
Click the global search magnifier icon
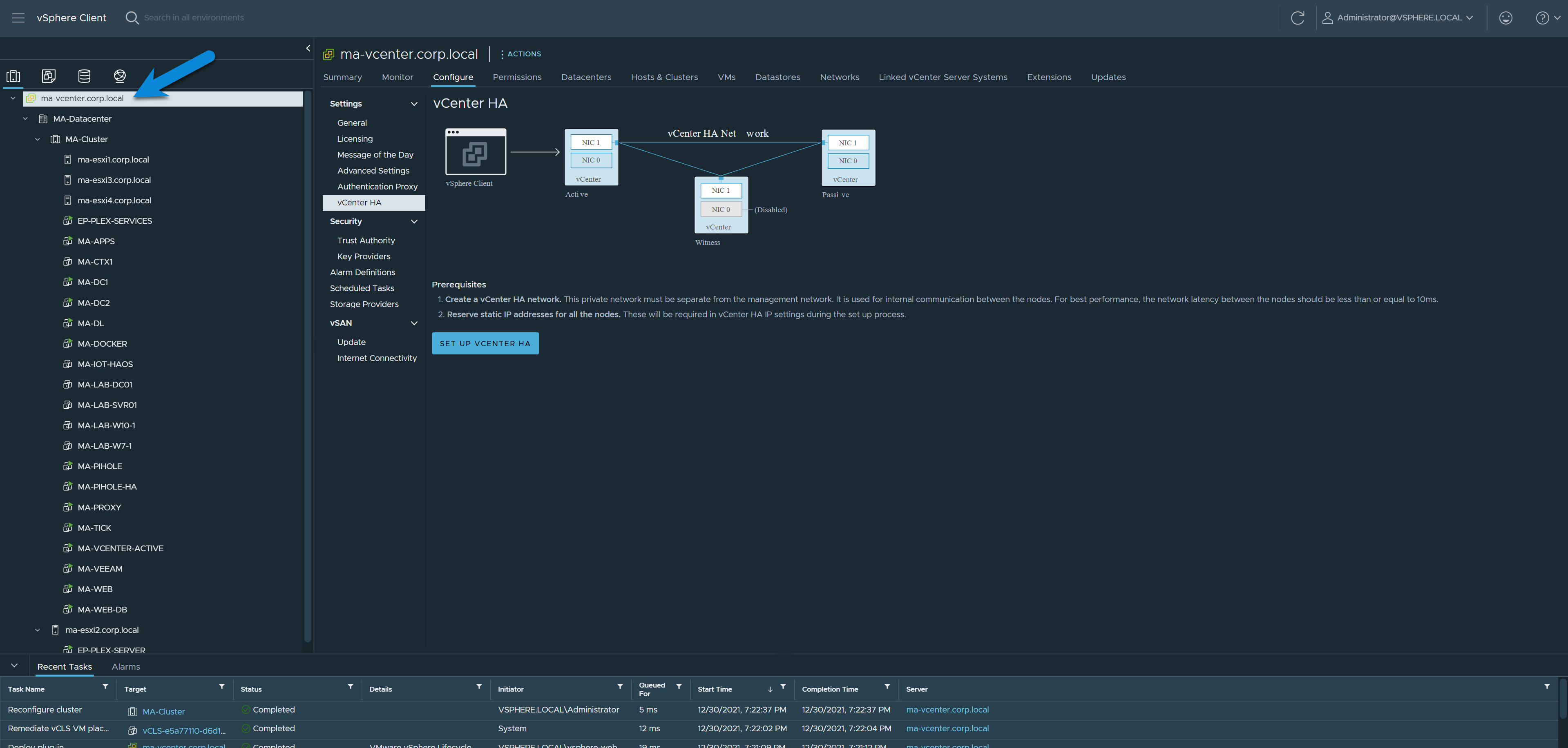click(132, 18)
